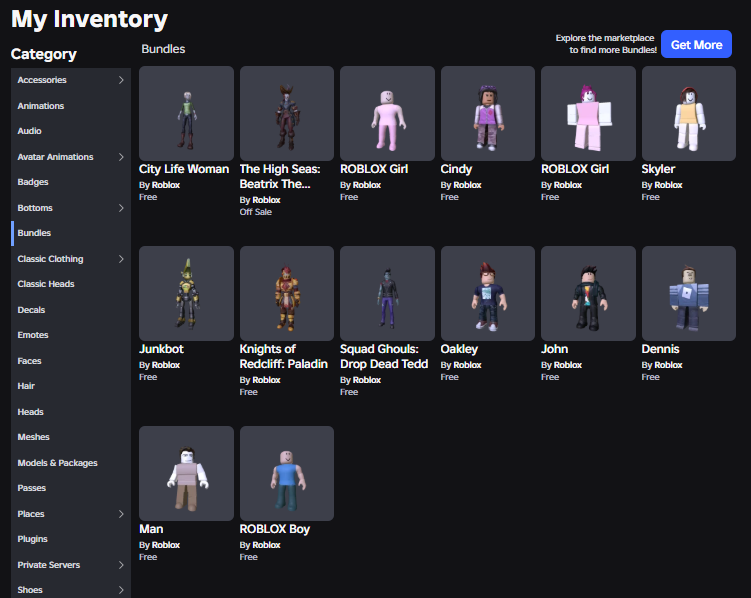Expand the Avatar Animations submenu arrow

[121, 157]
